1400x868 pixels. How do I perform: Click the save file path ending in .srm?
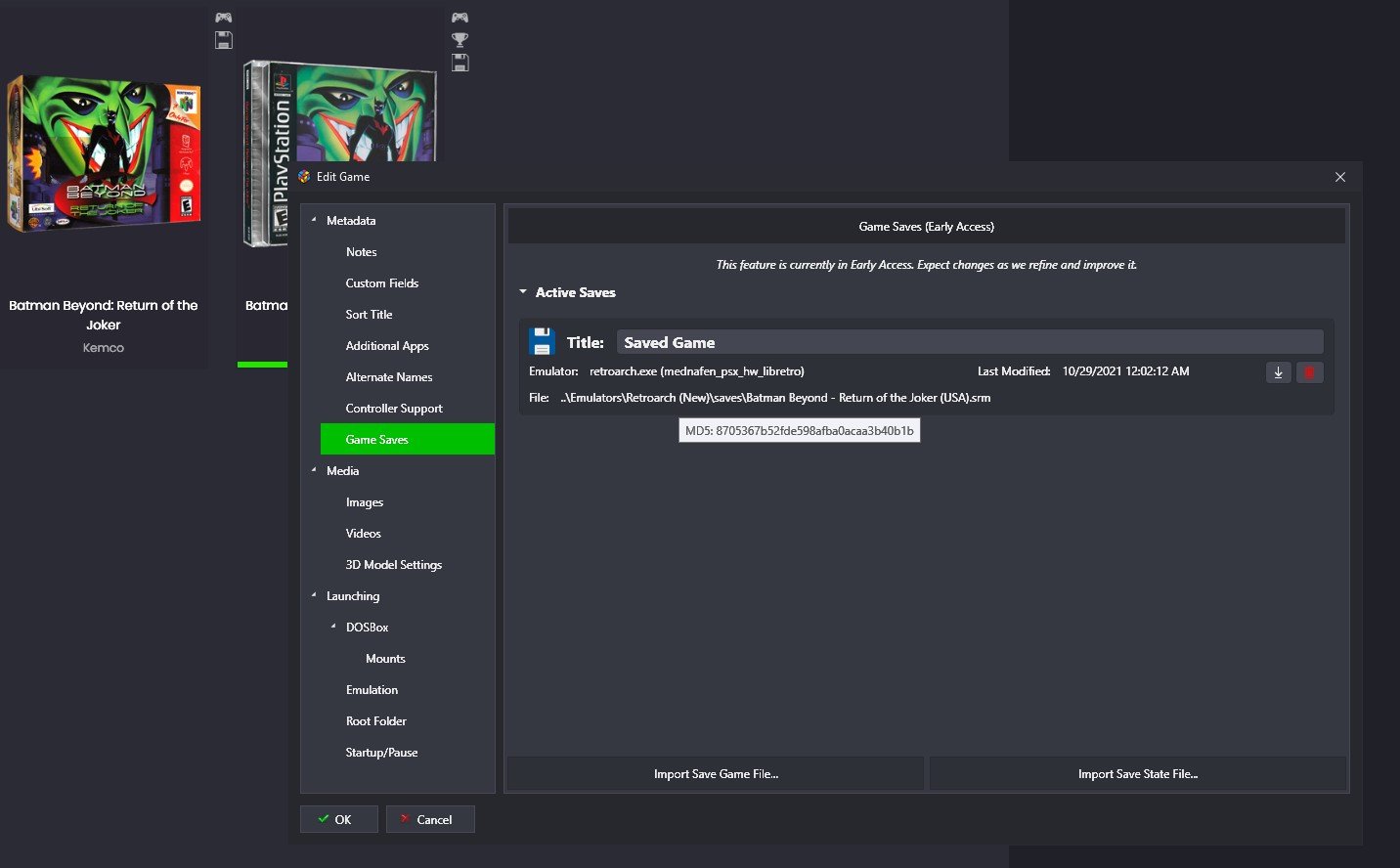click(775, 398)
